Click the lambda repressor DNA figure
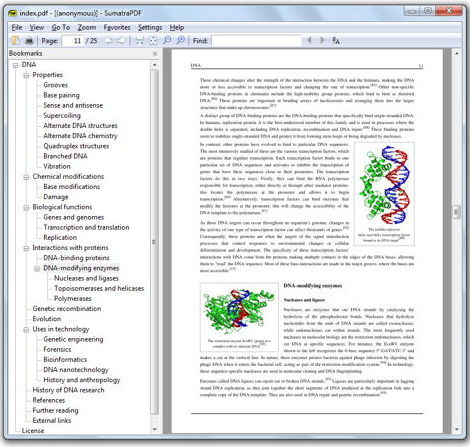The width and height of the screenshot is (470, 447). (384, 185)
